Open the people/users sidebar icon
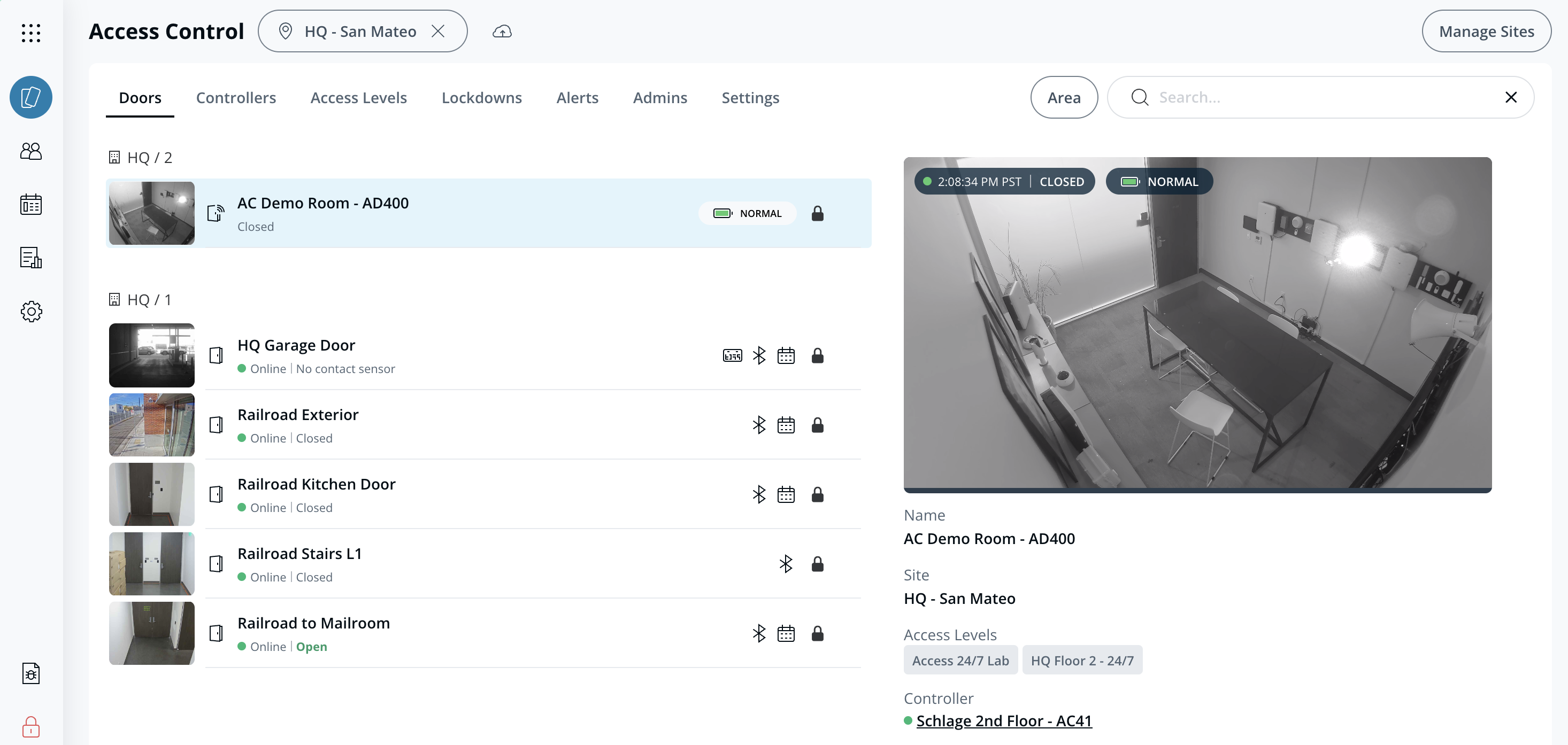The width and height of the screenshot is (1568, 745). [x=30, y=151]
